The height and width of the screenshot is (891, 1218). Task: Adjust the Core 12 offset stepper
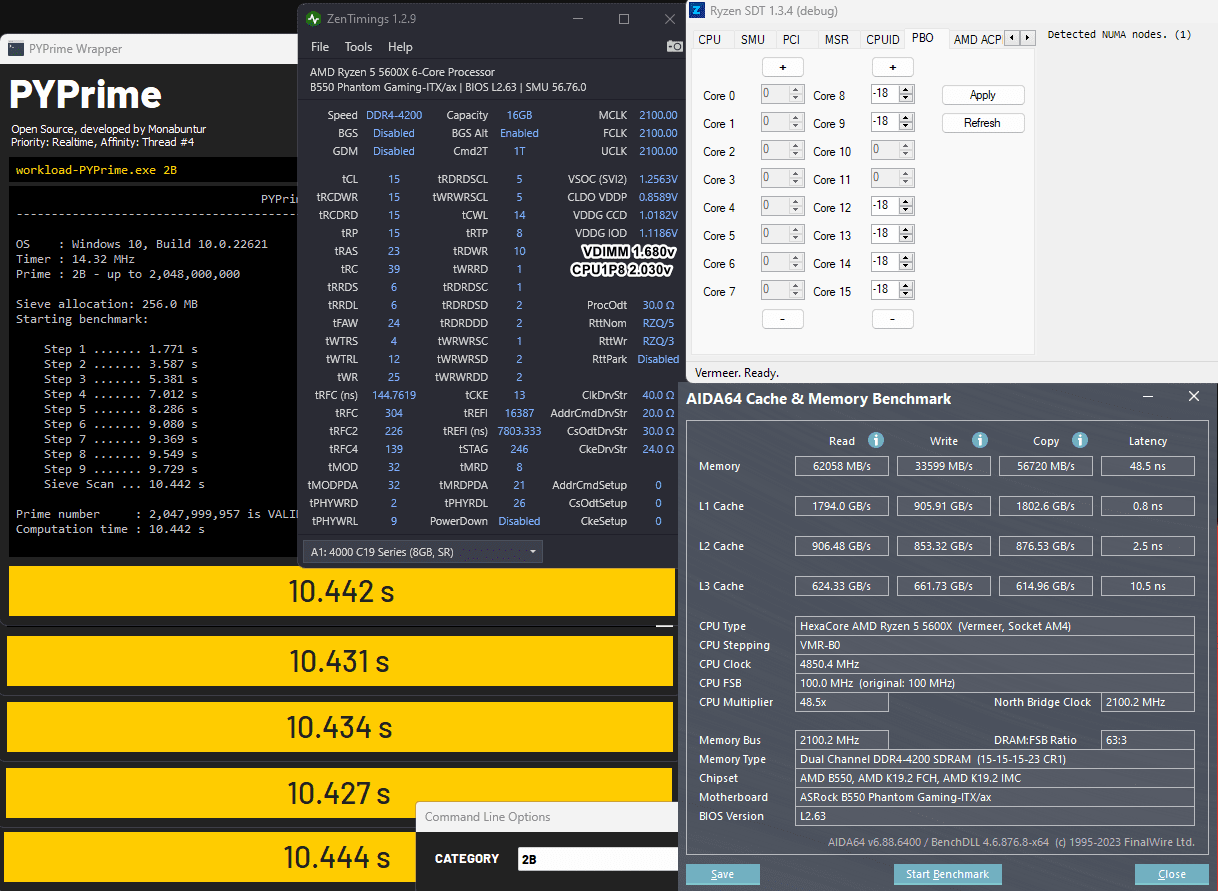(906, 206)
